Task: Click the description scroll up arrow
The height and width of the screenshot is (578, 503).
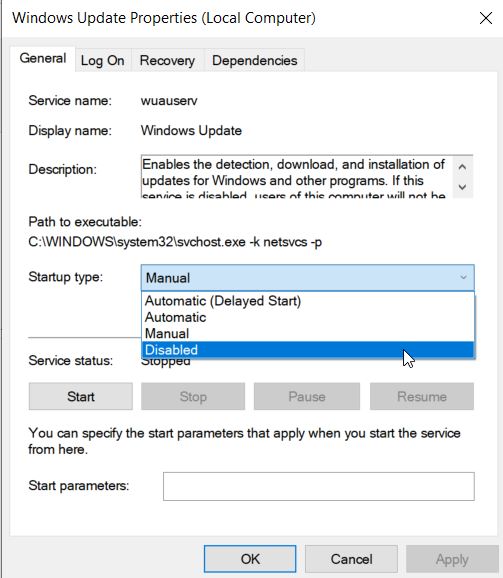Action: (x=462, y=167)
